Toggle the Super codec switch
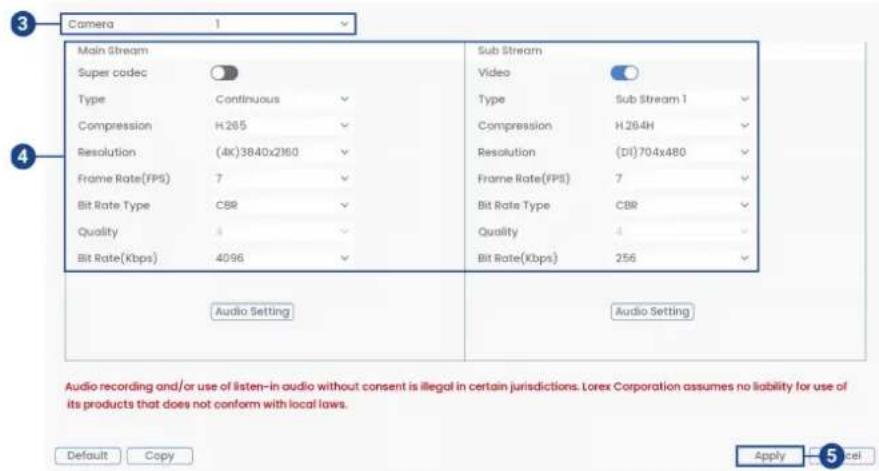879x471 pixels. [224, 73]
